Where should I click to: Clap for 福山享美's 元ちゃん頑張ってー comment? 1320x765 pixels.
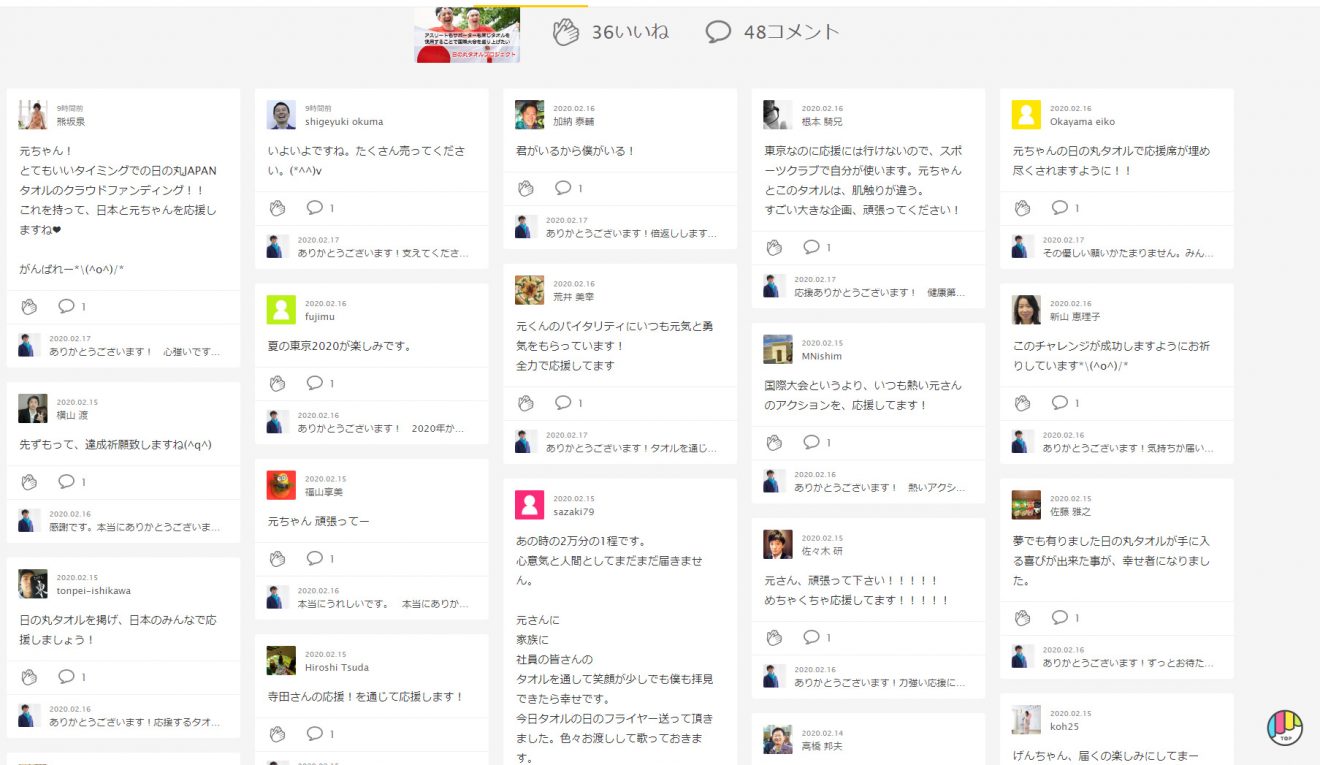(x=278, y=557)
